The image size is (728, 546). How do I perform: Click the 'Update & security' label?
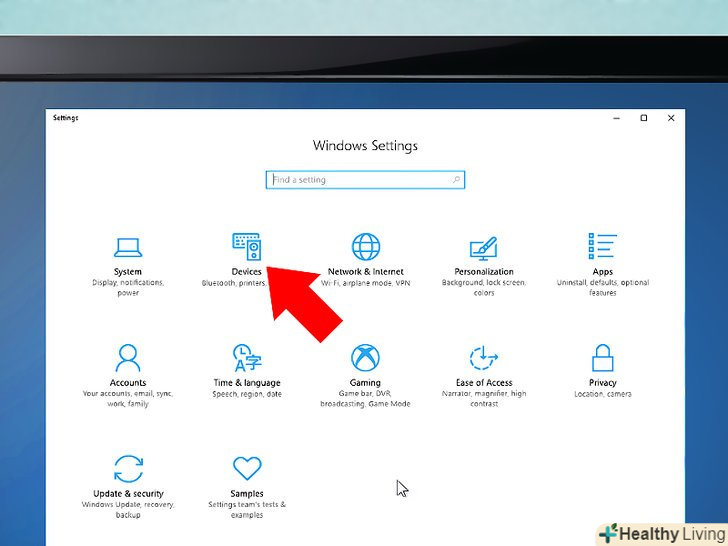click(128, 494)
